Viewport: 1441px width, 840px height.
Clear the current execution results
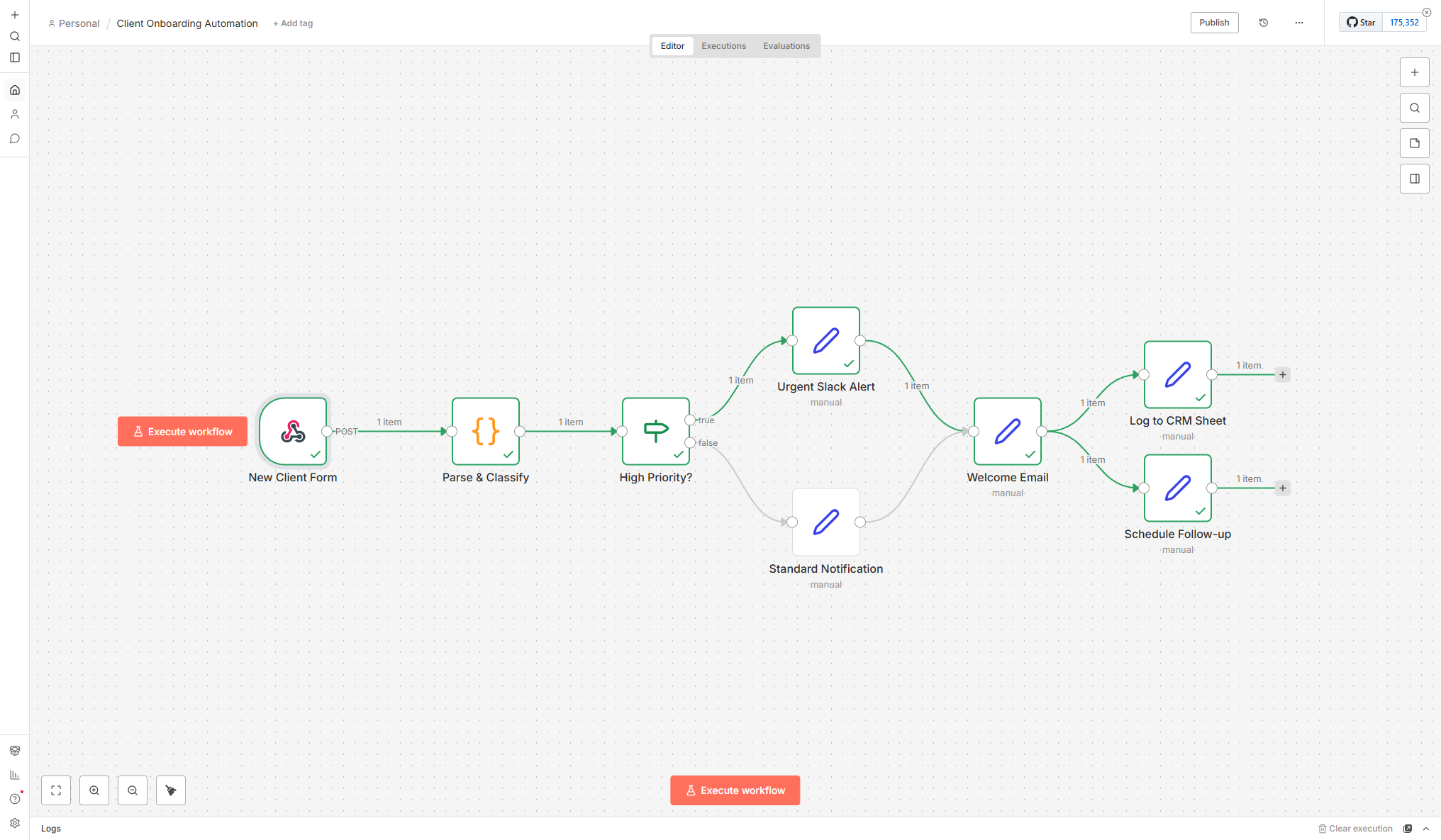1356,828
